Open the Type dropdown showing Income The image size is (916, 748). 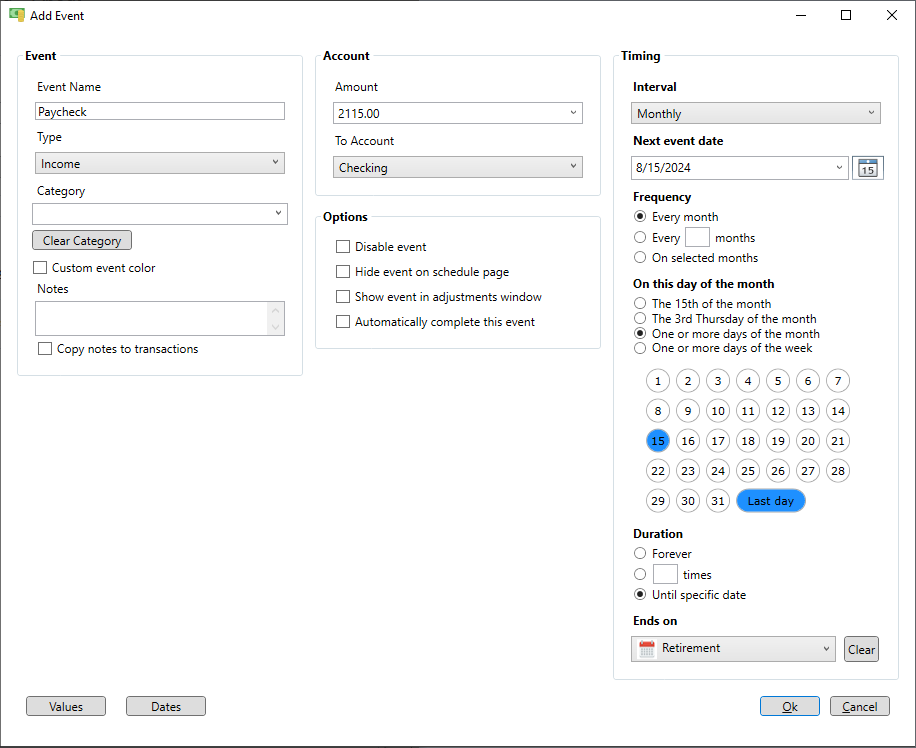[x=159, y=164]
